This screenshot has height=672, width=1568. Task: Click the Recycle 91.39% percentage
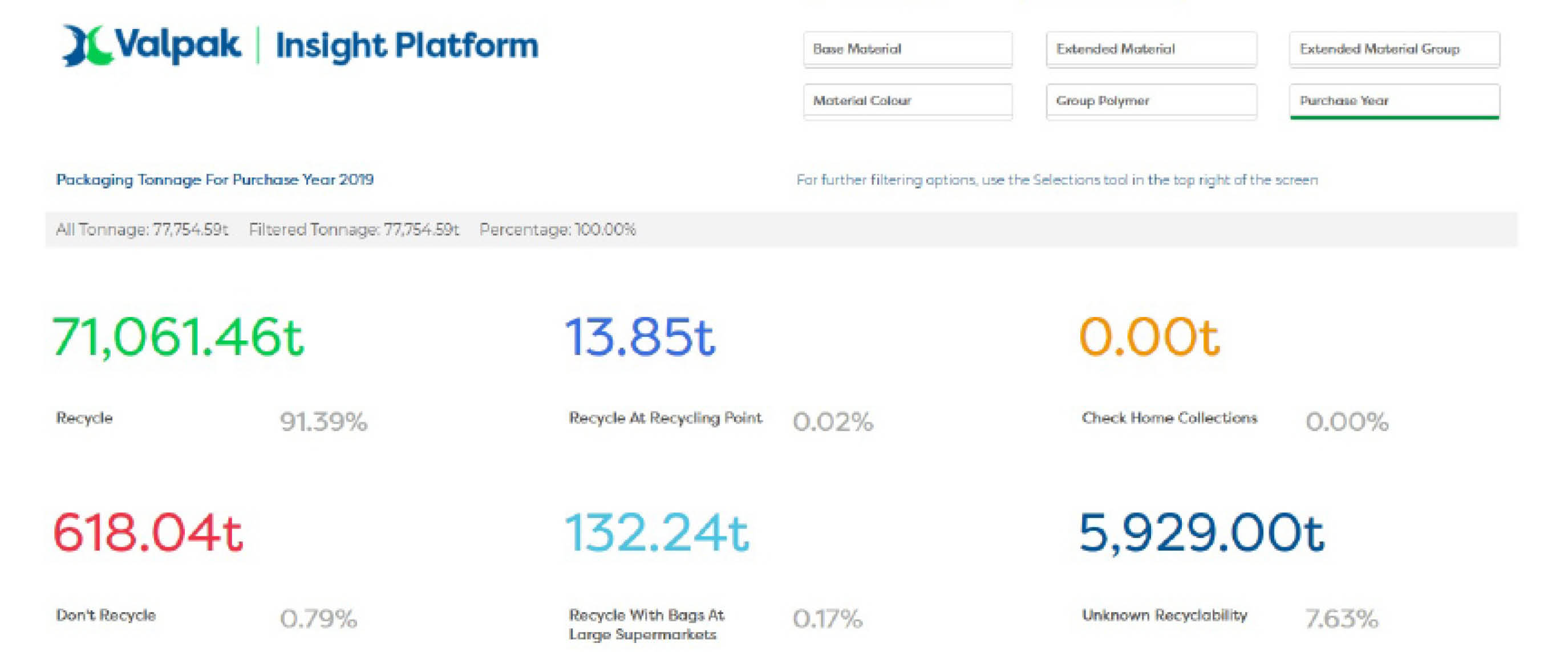(323, 421)
